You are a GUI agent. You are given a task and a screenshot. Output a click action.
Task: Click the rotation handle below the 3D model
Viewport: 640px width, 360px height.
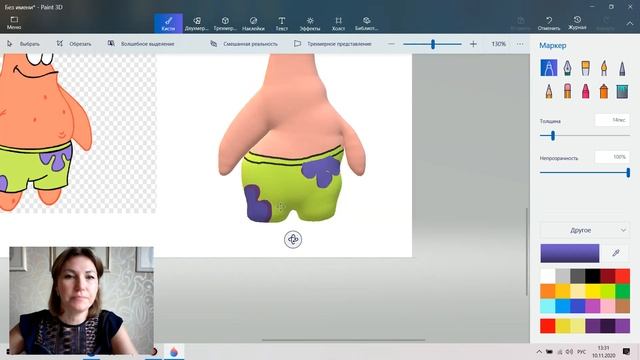[x=293, y=239]
